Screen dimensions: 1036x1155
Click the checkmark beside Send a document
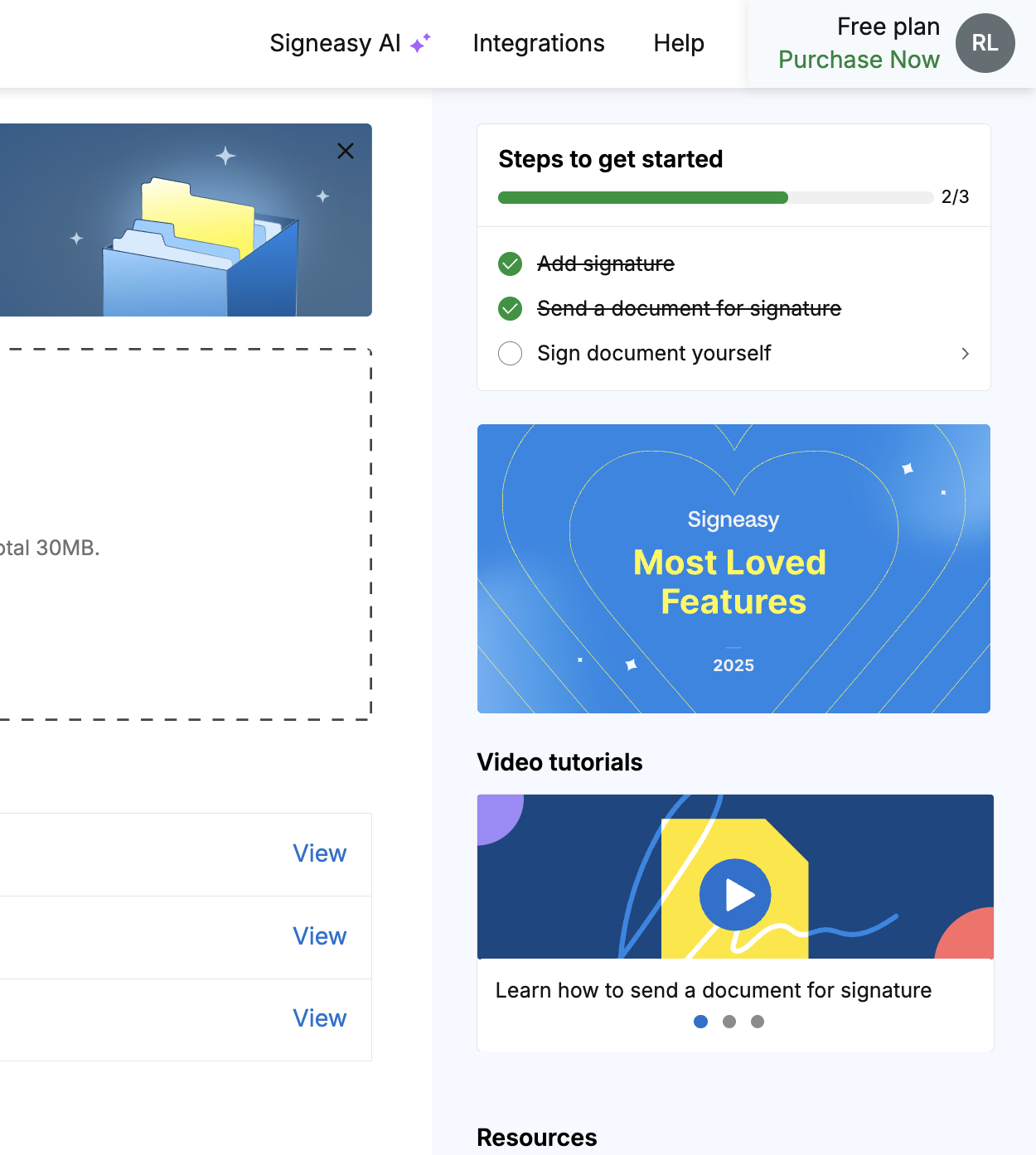coord(510,309)
